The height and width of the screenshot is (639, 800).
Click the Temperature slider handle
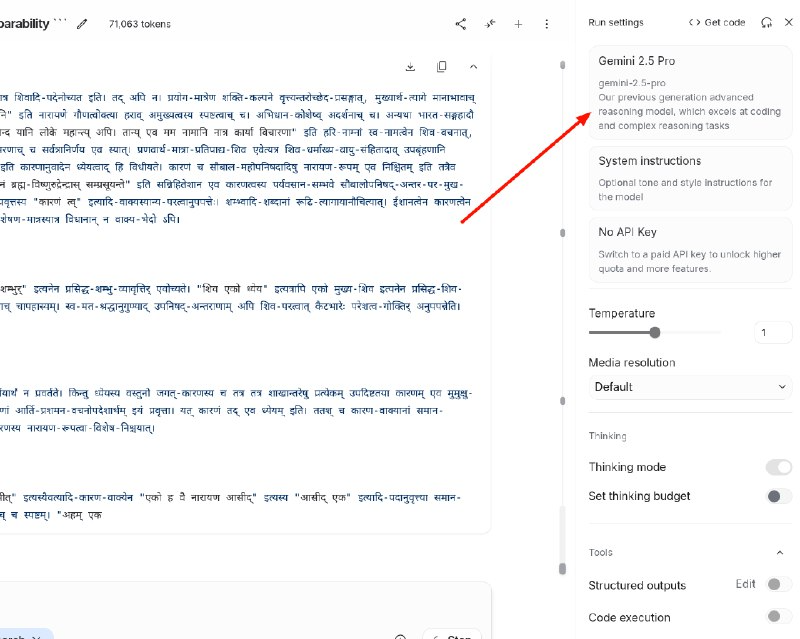point(655,333)
